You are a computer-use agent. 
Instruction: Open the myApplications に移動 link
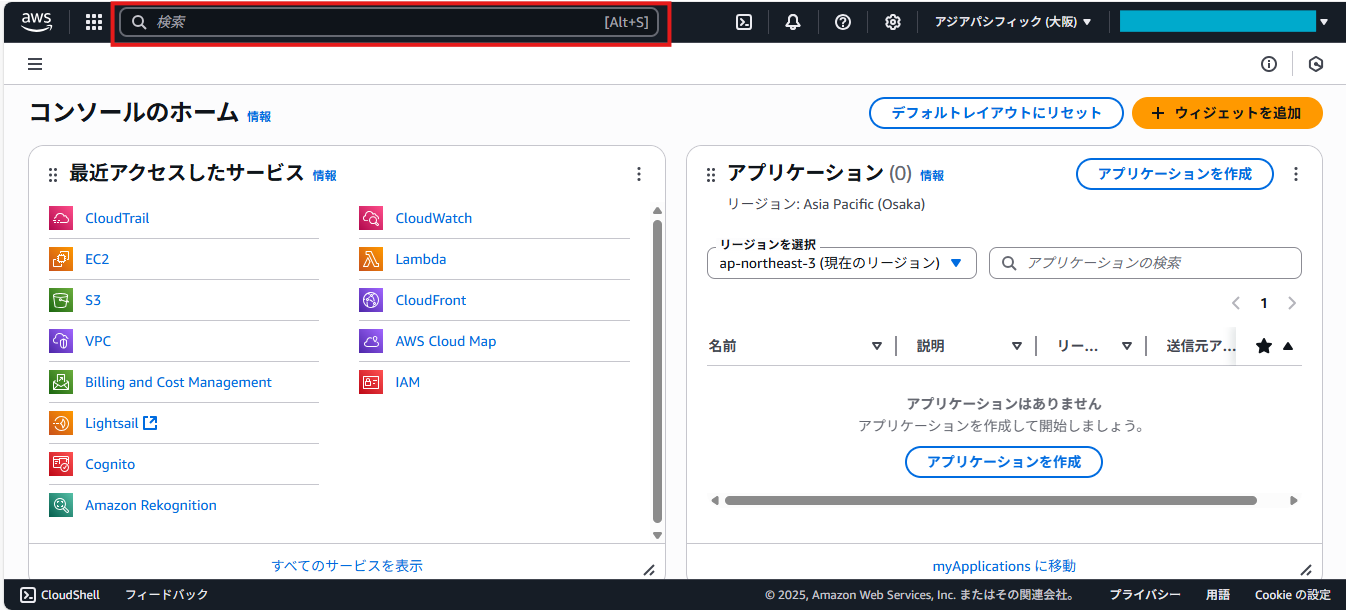(1004, 566)
